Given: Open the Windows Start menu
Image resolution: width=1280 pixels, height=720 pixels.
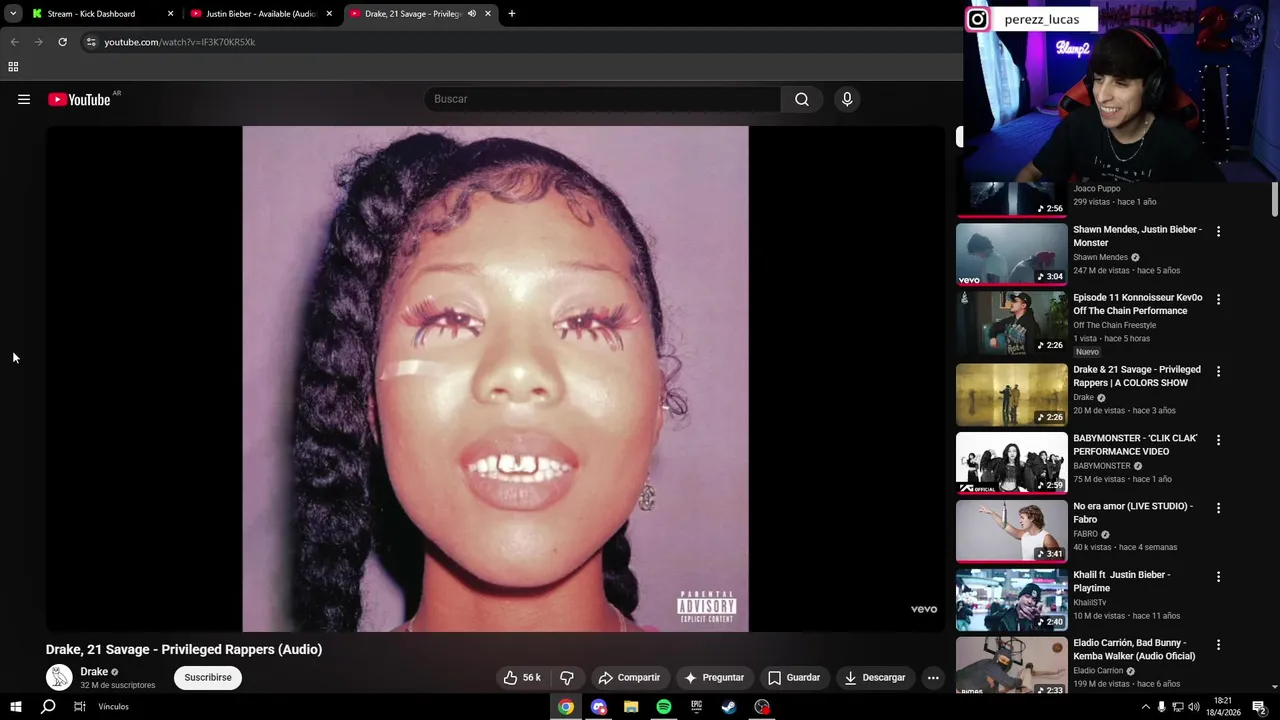Looking at the screenshot, I should click(x=15, y=707).
